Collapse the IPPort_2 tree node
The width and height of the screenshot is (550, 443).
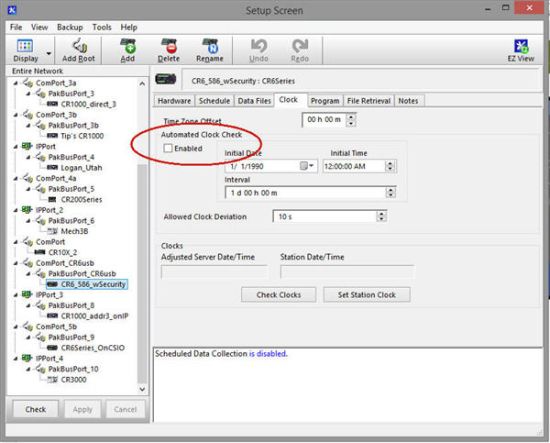(15, 210)
